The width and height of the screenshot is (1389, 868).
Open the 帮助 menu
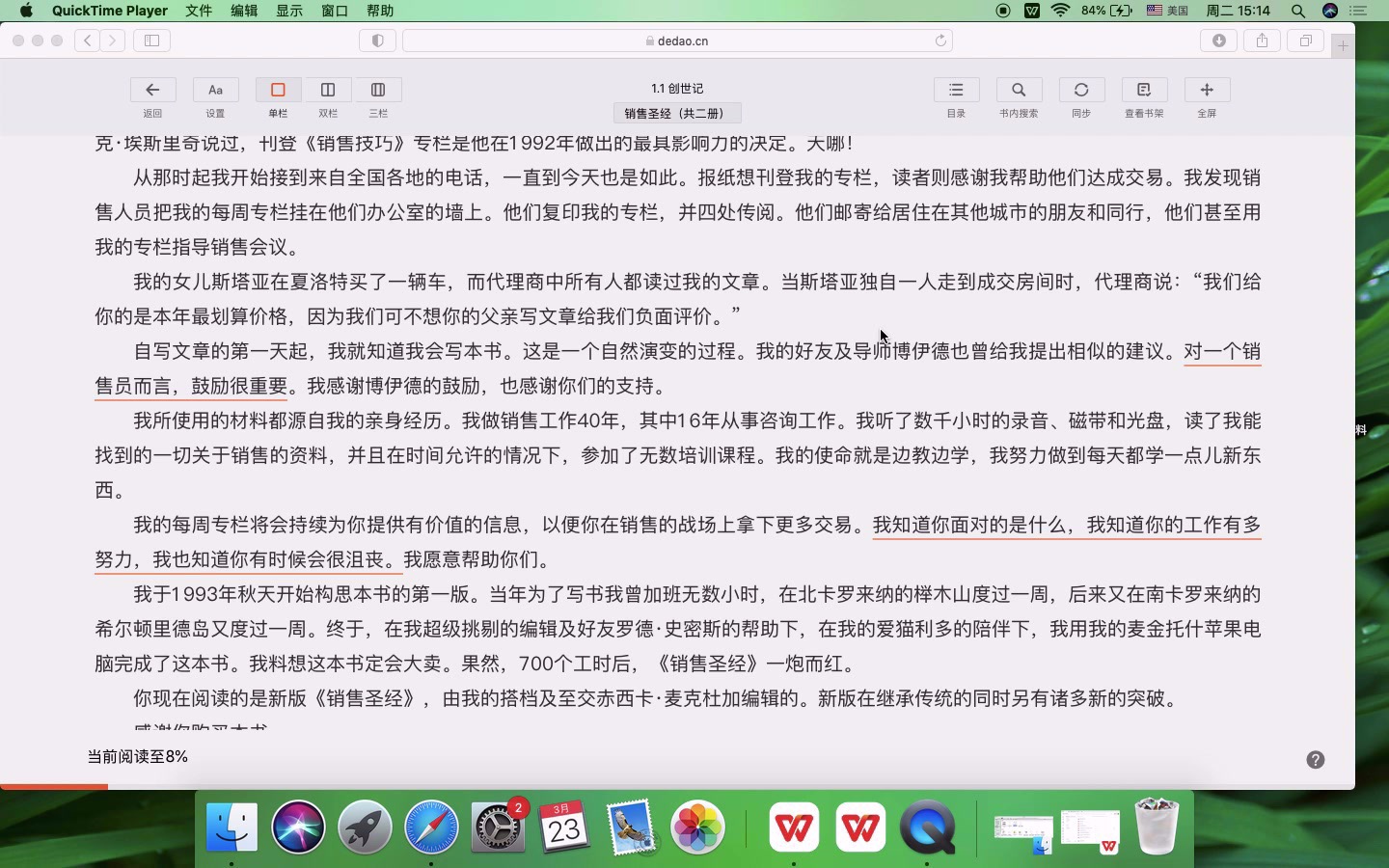[x=380, y=11]
